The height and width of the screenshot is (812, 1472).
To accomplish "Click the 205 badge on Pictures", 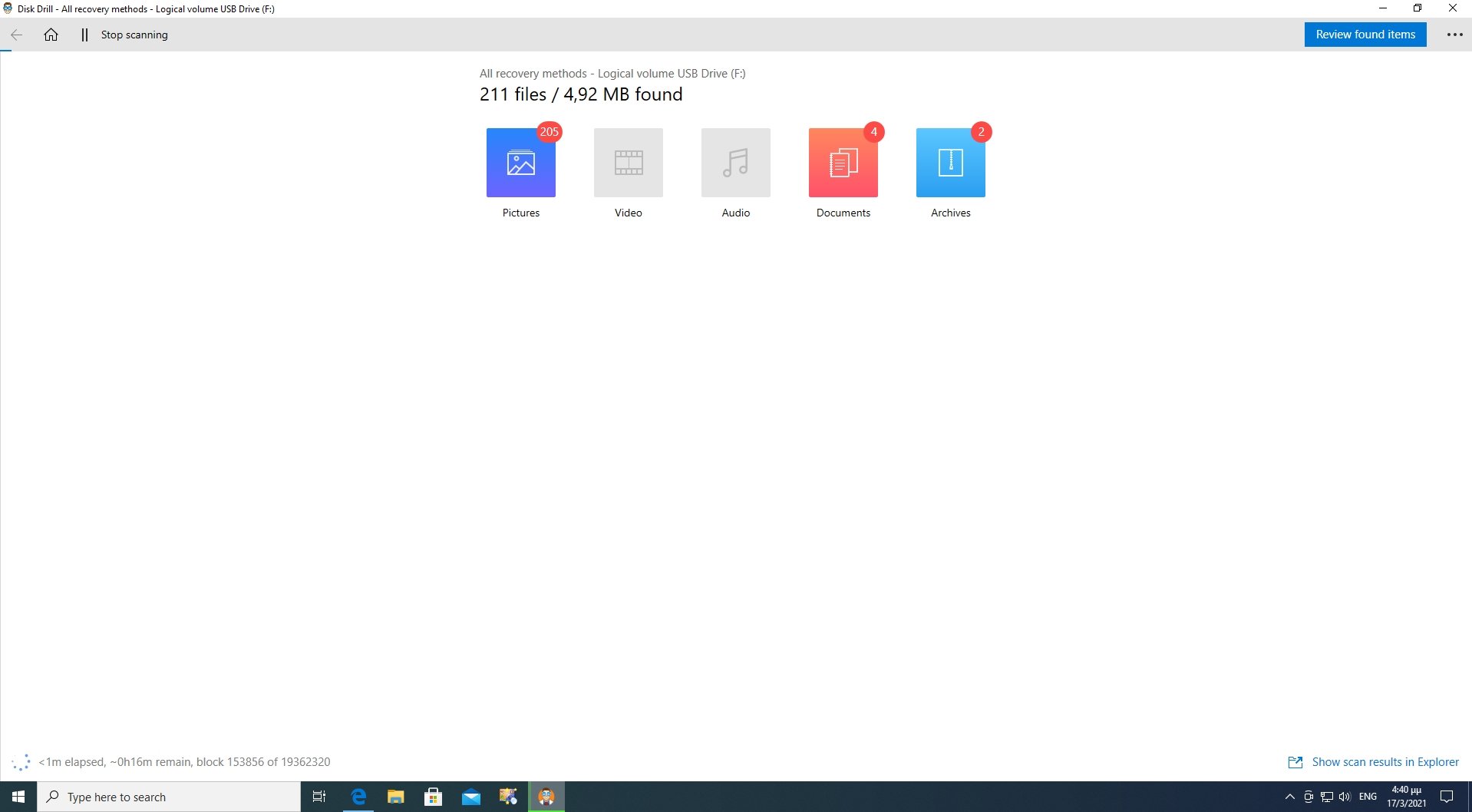I will click(x=549, y=132).
